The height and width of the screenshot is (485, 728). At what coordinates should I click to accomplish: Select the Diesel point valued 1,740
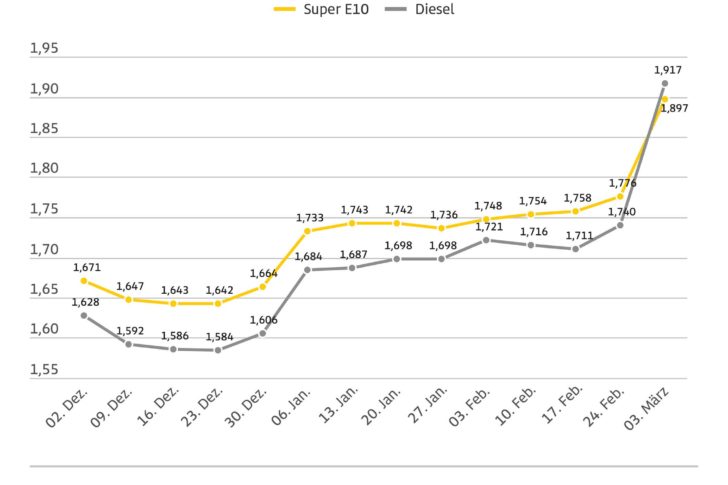pos(620,225)
